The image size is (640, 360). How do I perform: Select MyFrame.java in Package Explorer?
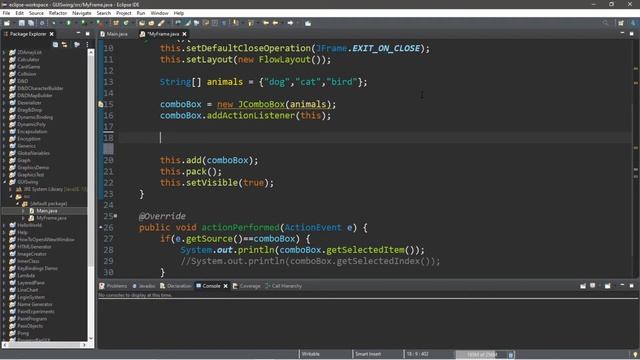51,218
